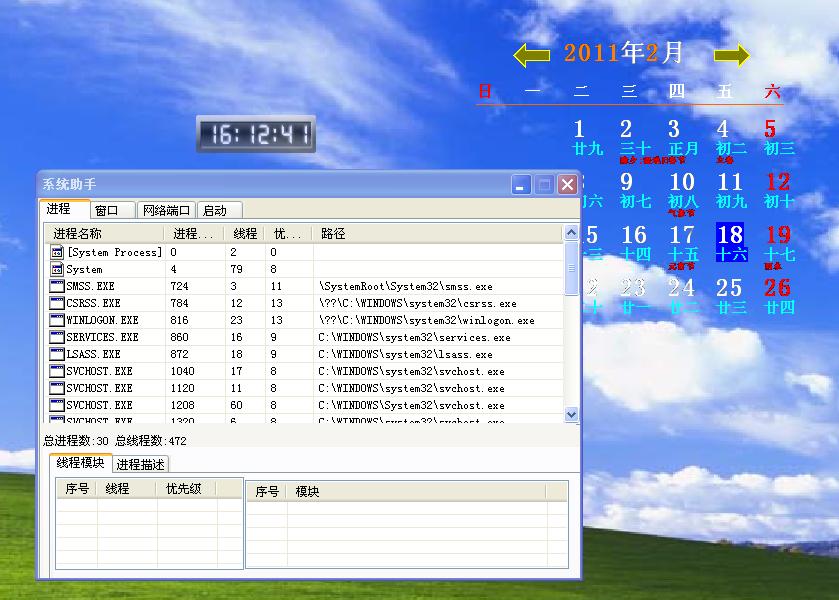This screenshot has height=600, width=839.
Task: Advance to next month with right arrow
Action: coord(732,55)
